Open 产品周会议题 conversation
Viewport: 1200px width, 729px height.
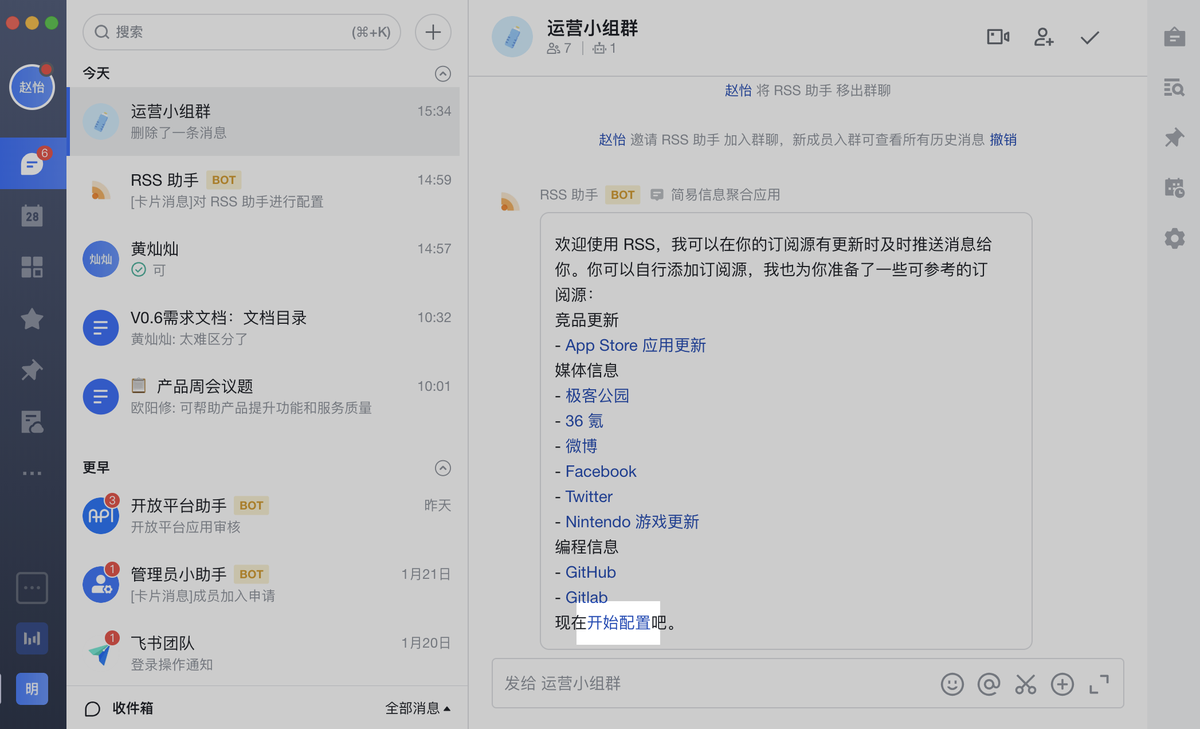click(263, 396)
